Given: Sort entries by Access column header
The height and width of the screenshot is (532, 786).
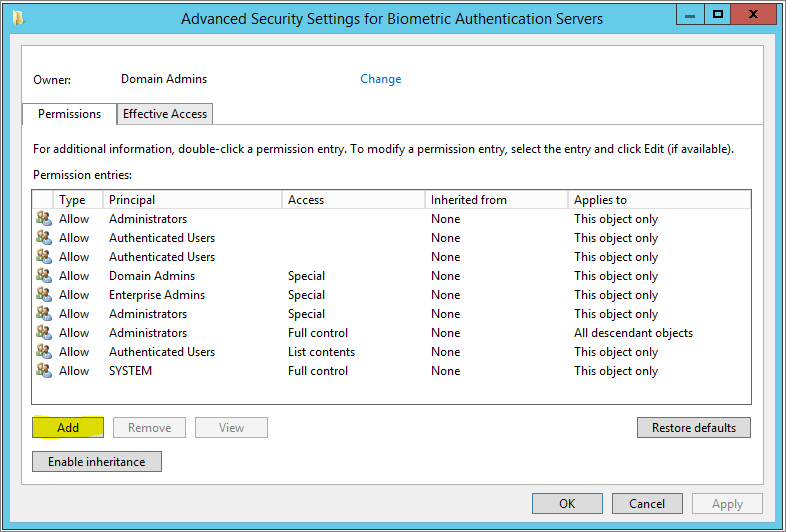Looking at the screenshot, I should [x=354, y=200].
